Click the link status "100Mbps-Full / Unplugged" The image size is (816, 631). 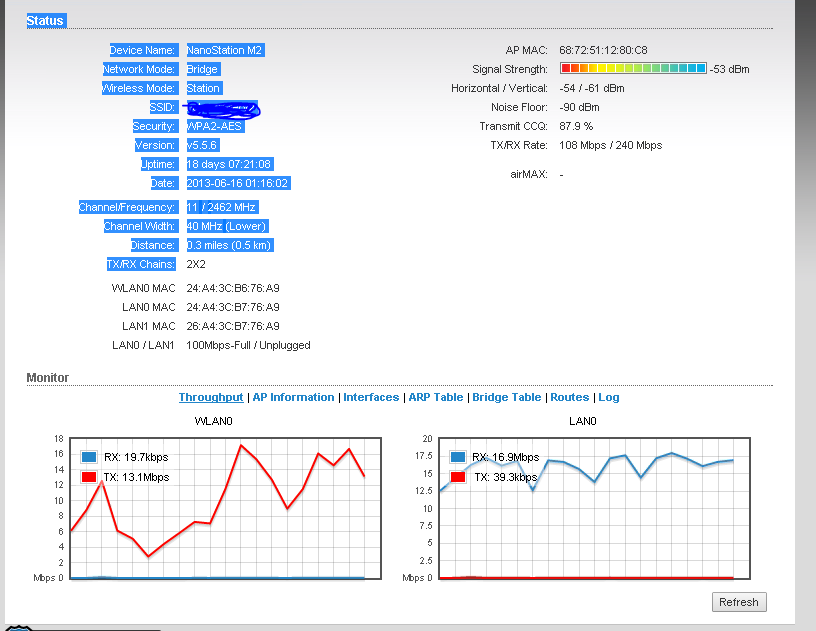tap(248, 345)
